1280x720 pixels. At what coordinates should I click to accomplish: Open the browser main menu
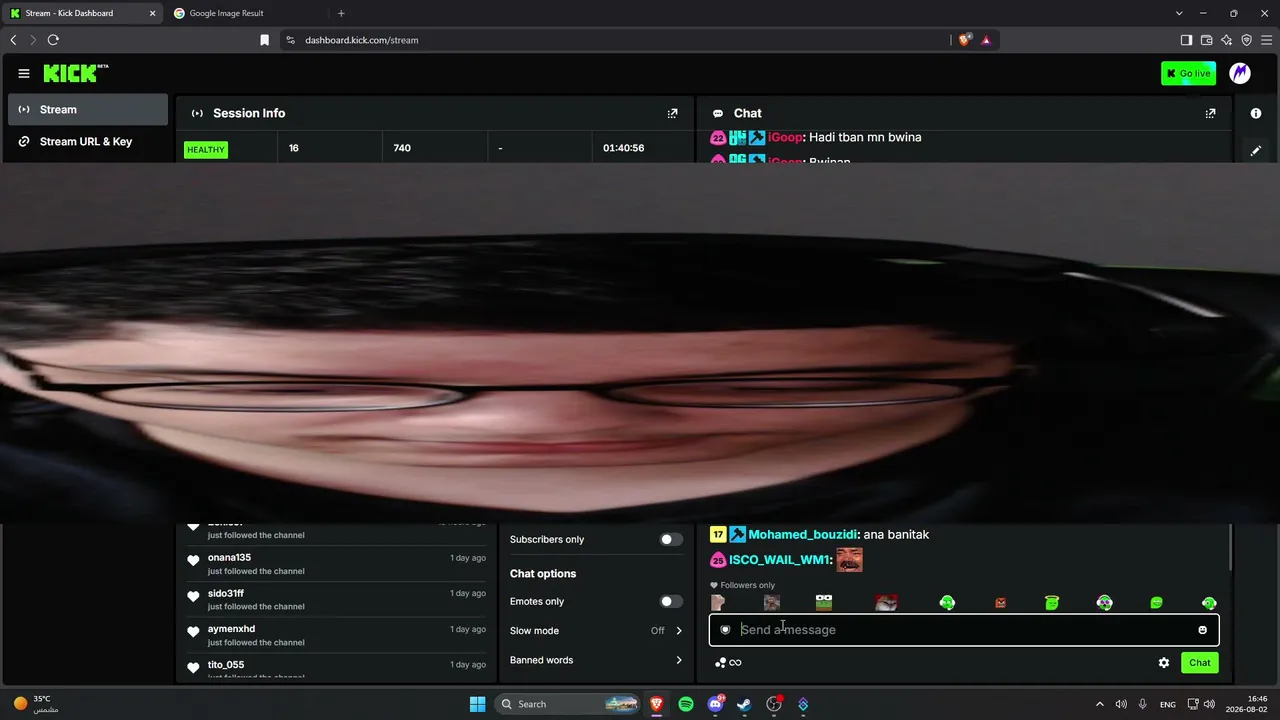pos(1266,40)
